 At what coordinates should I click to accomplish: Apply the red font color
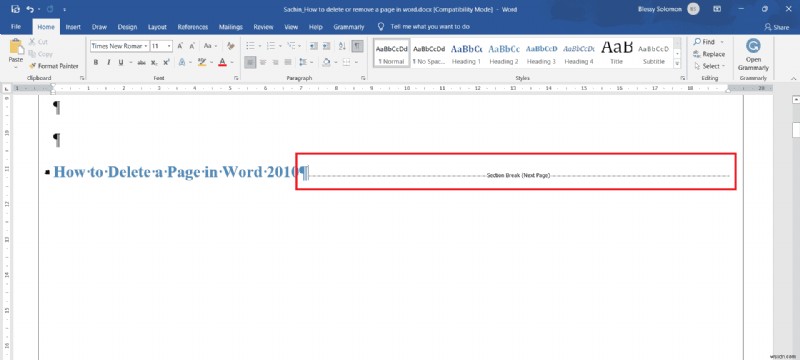coord(222,62)
